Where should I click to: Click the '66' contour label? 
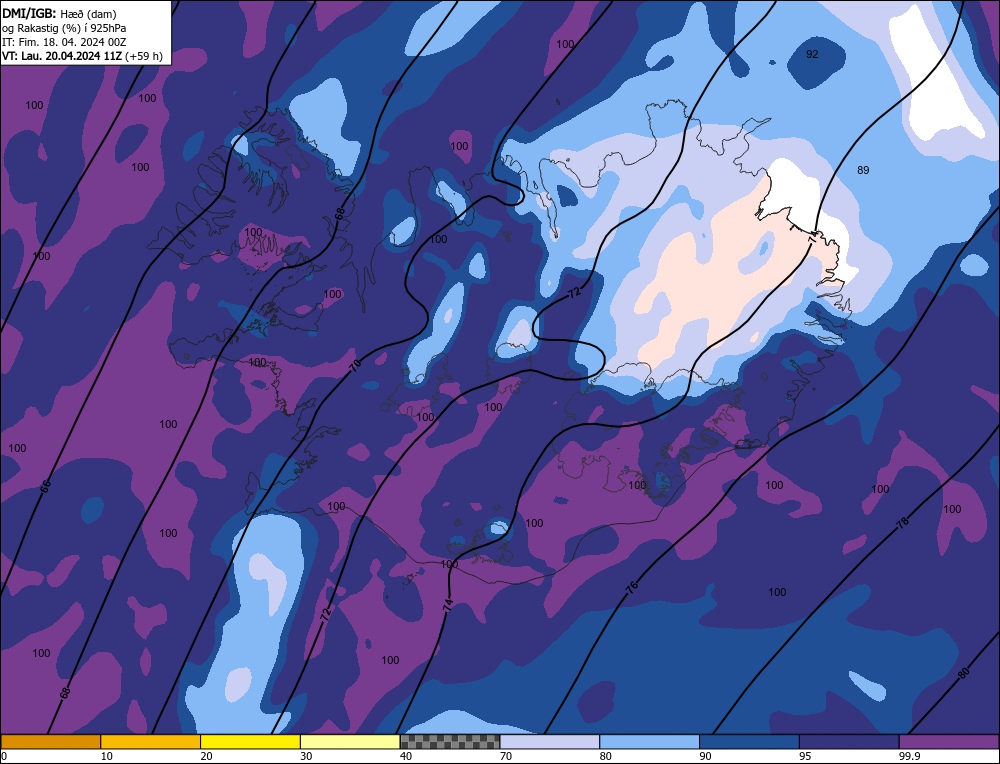45,486
